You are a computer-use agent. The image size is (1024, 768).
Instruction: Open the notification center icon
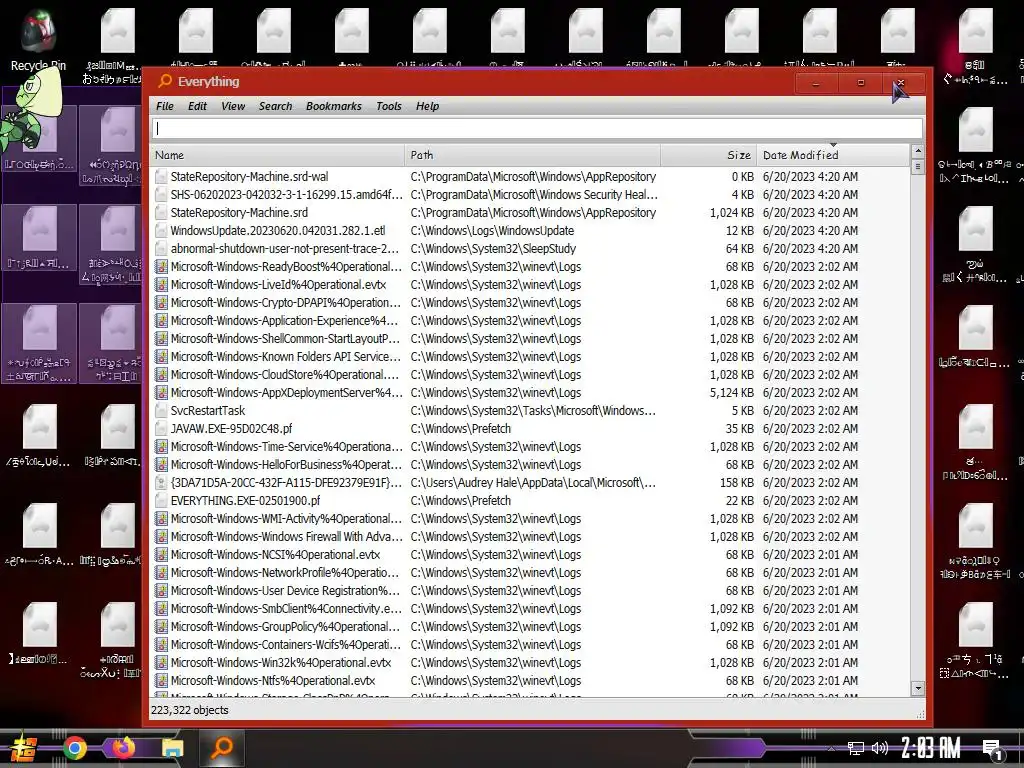click(x=993, y=750)
